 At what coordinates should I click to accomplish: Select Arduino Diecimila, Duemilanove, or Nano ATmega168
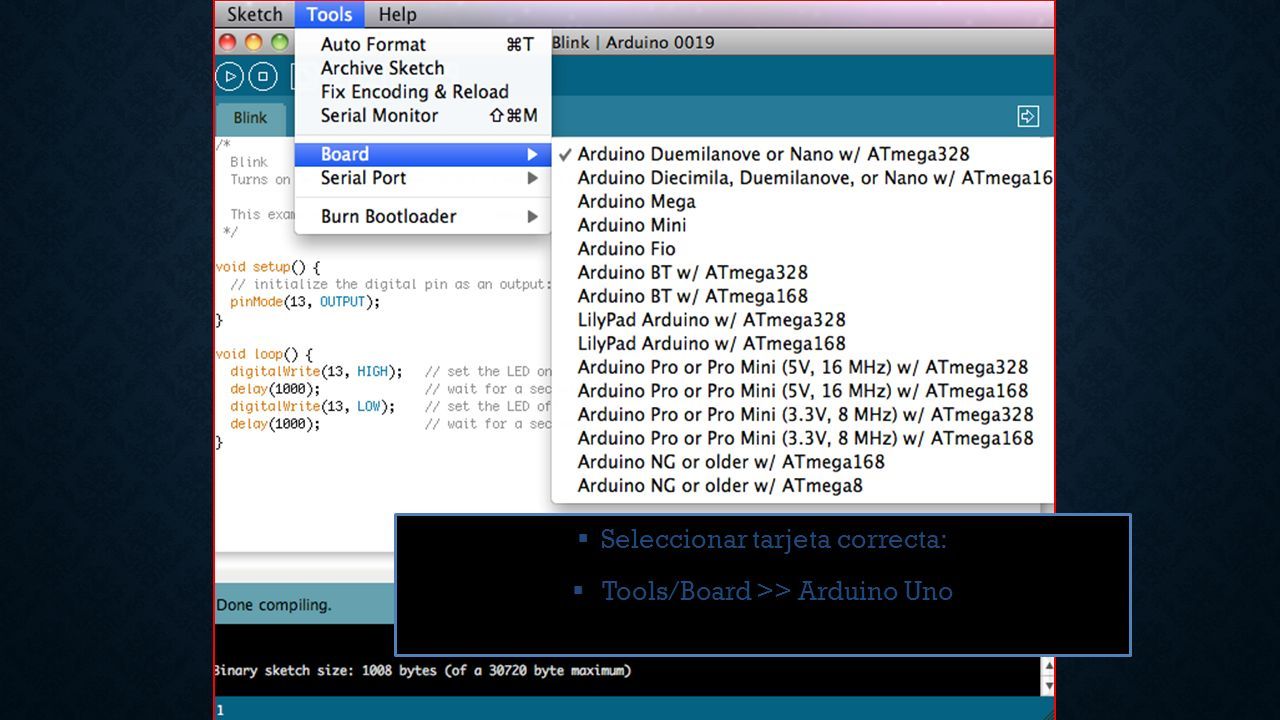click(x=803, y=178)
